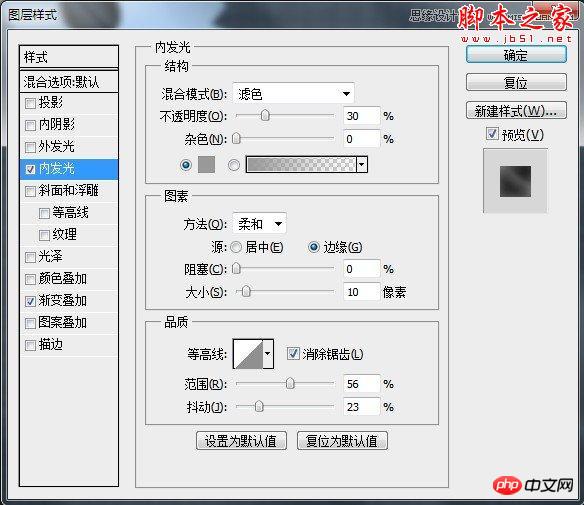
Task: Click the 复位 reset button
Action: click(x=516, y=82)
